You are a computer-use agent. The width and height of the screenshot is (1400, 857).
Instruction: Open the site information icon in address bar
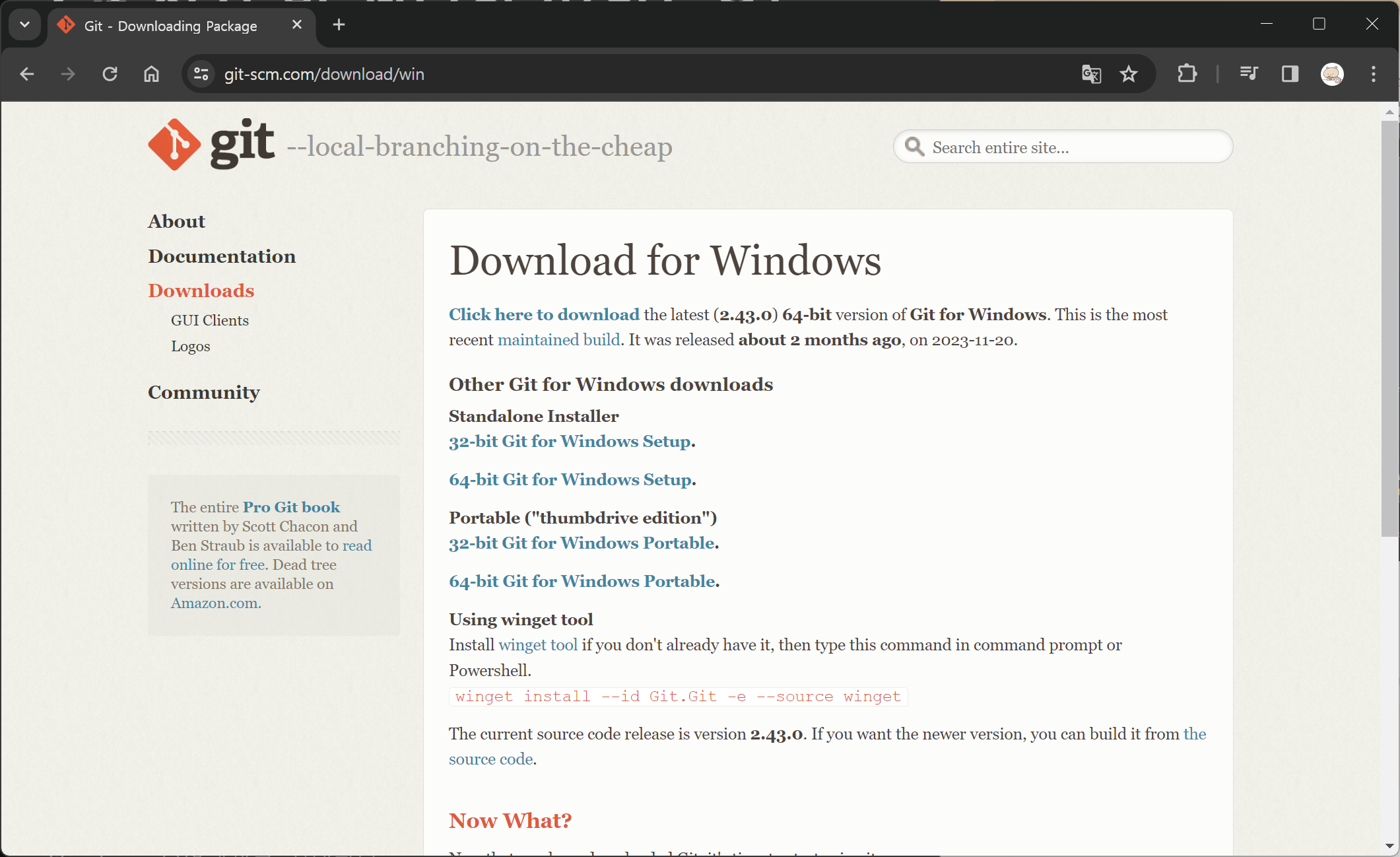tap(201, 74)
